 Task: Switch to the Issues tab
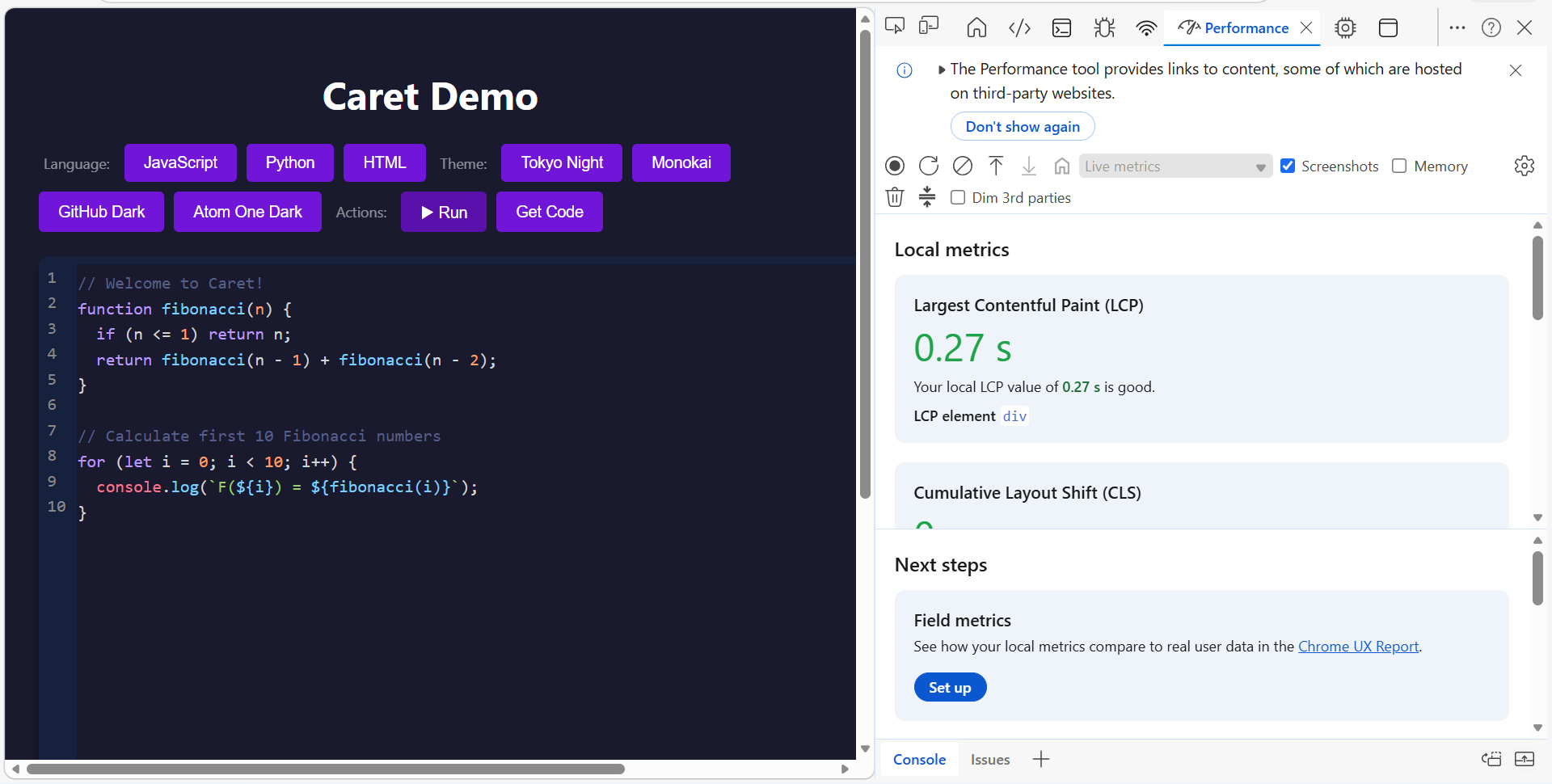[990, 760]
